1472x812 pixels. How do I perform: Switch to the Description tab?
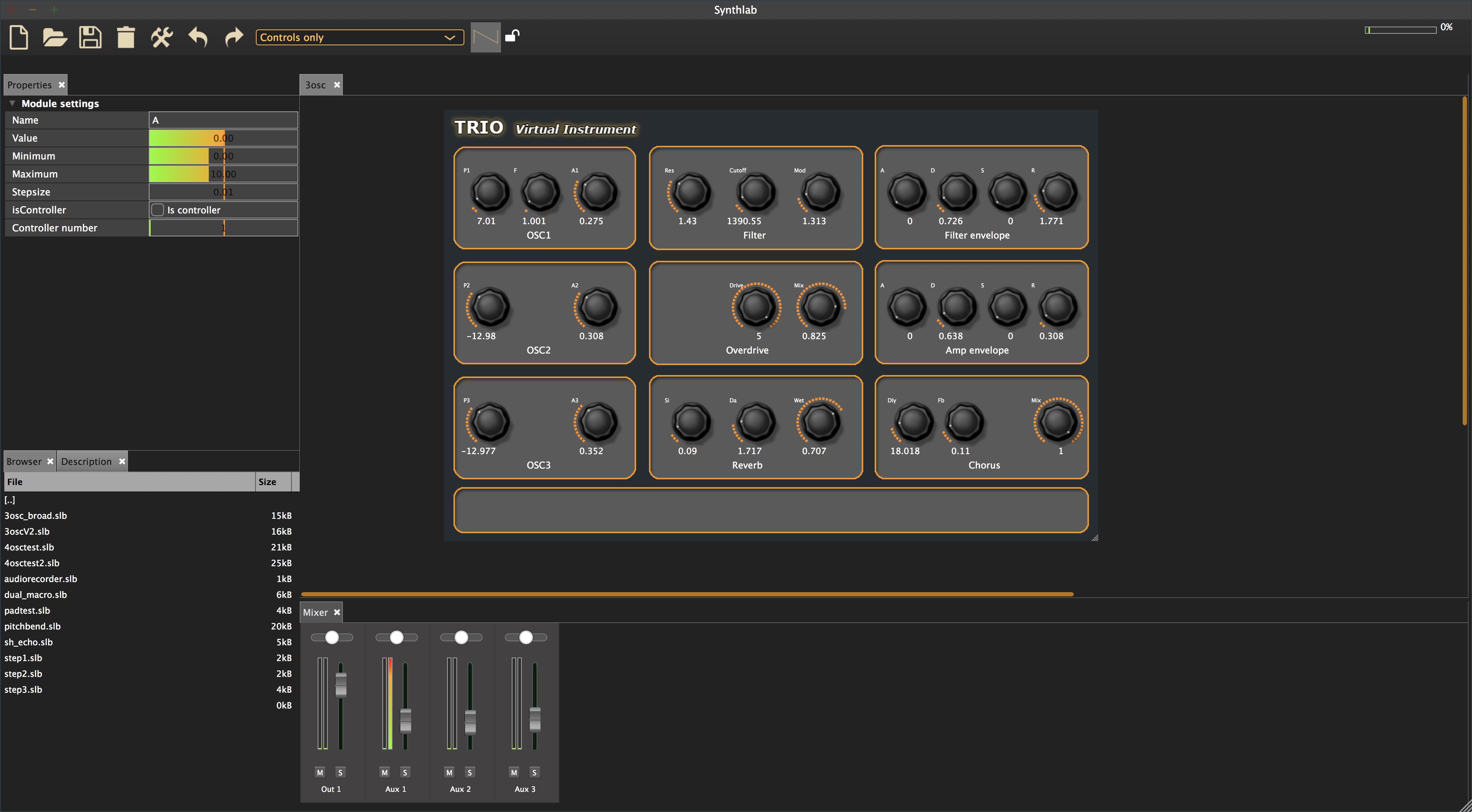87,461
